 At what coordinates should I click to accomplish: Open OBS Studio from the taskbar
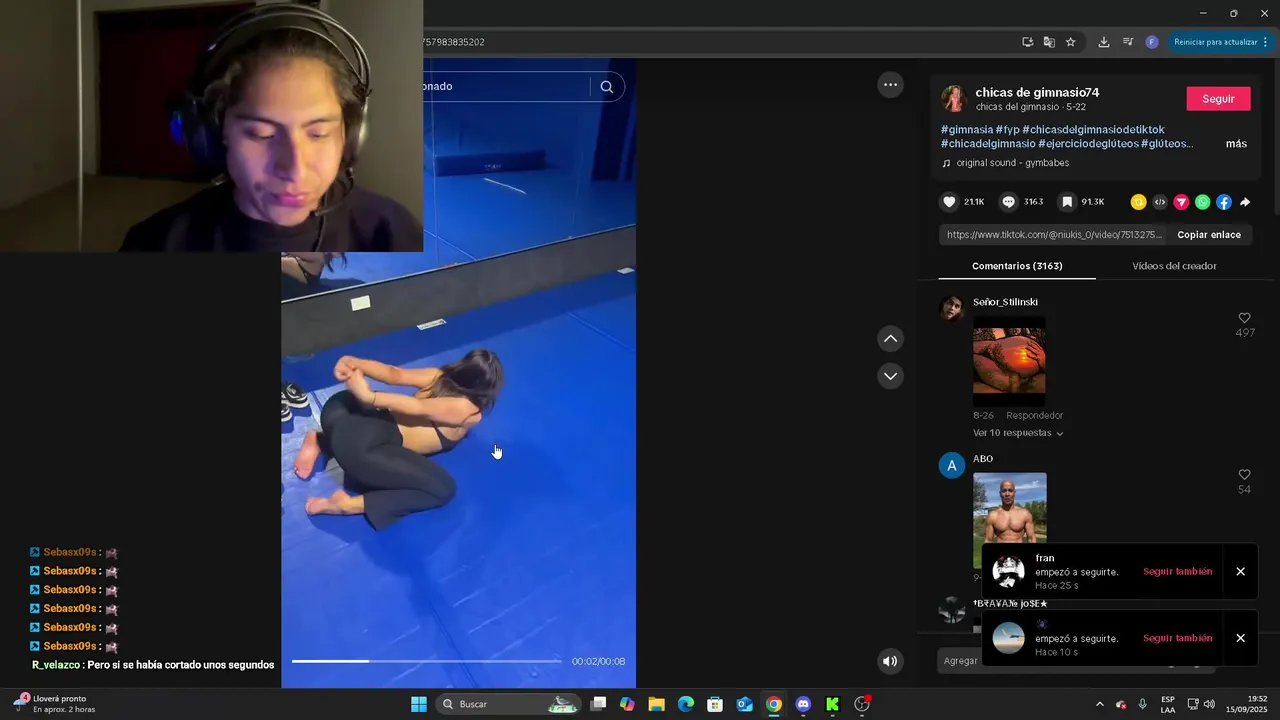(x=862, y=704)
